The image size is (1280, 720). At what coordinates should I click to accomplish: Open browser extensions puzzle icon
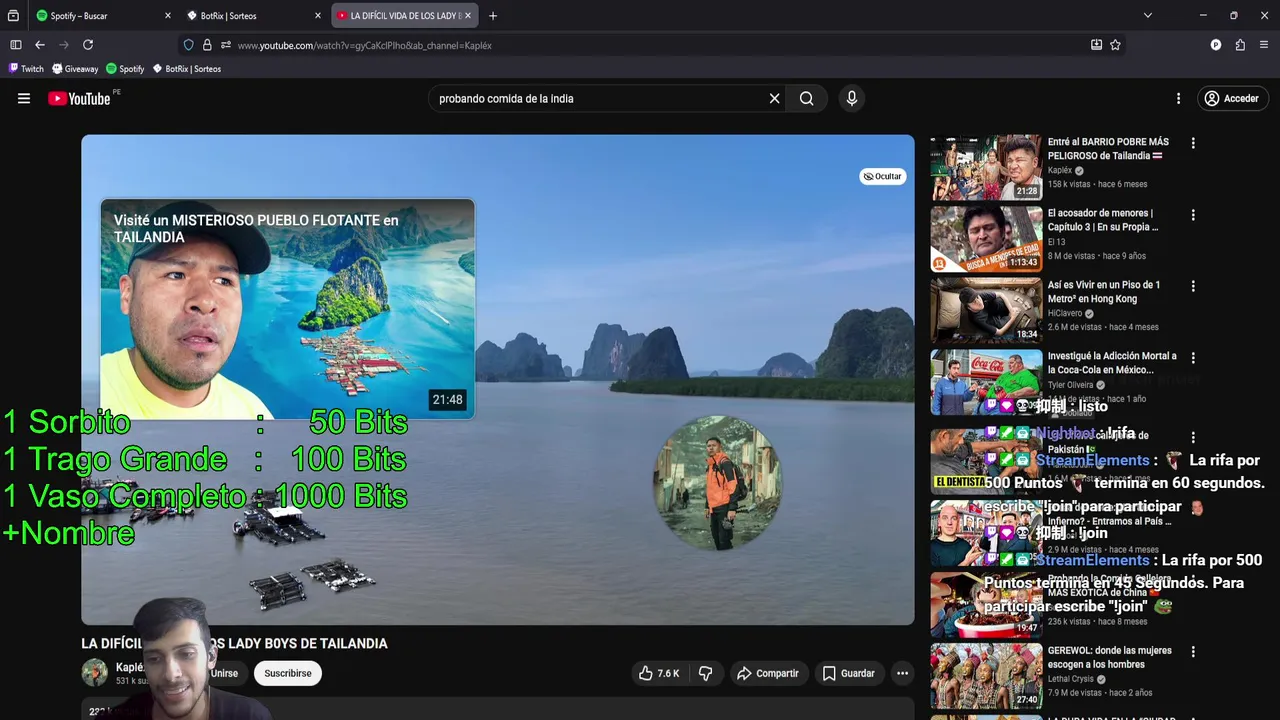[x=1240, y=45]
